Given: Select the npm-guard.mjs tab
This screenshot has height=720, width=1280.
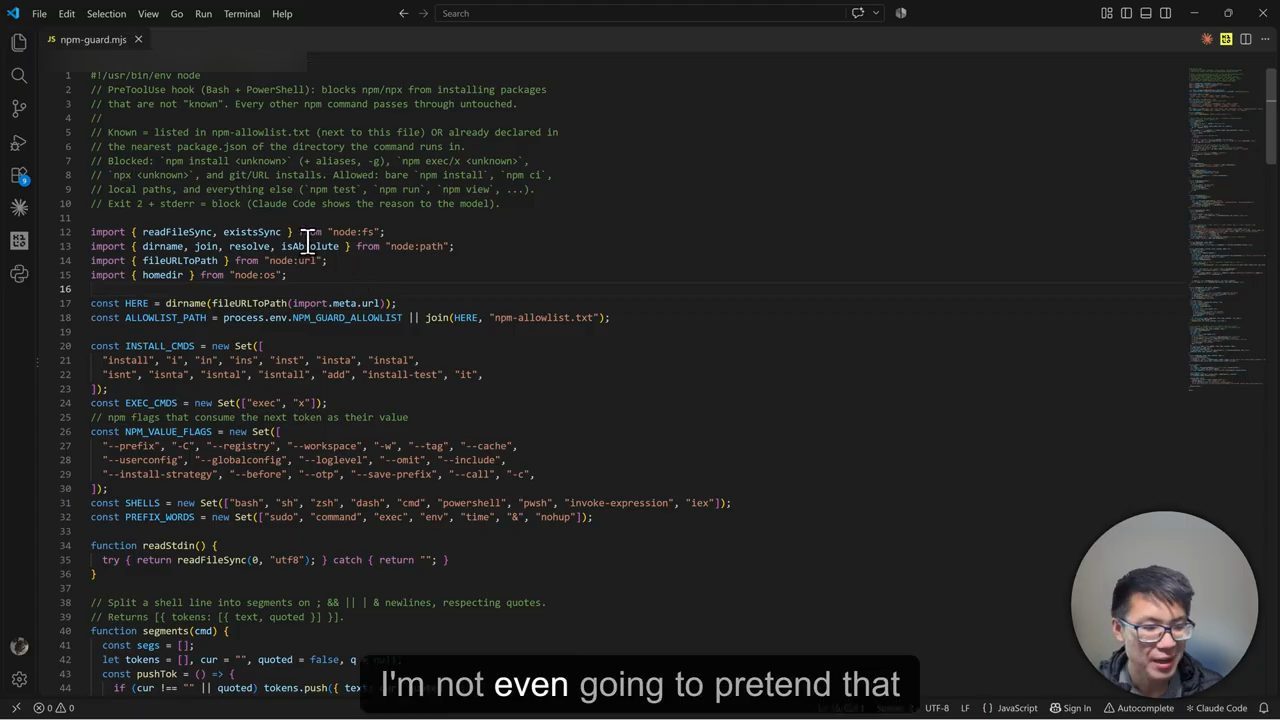Looking at the screenshot, I should [92, 40].
